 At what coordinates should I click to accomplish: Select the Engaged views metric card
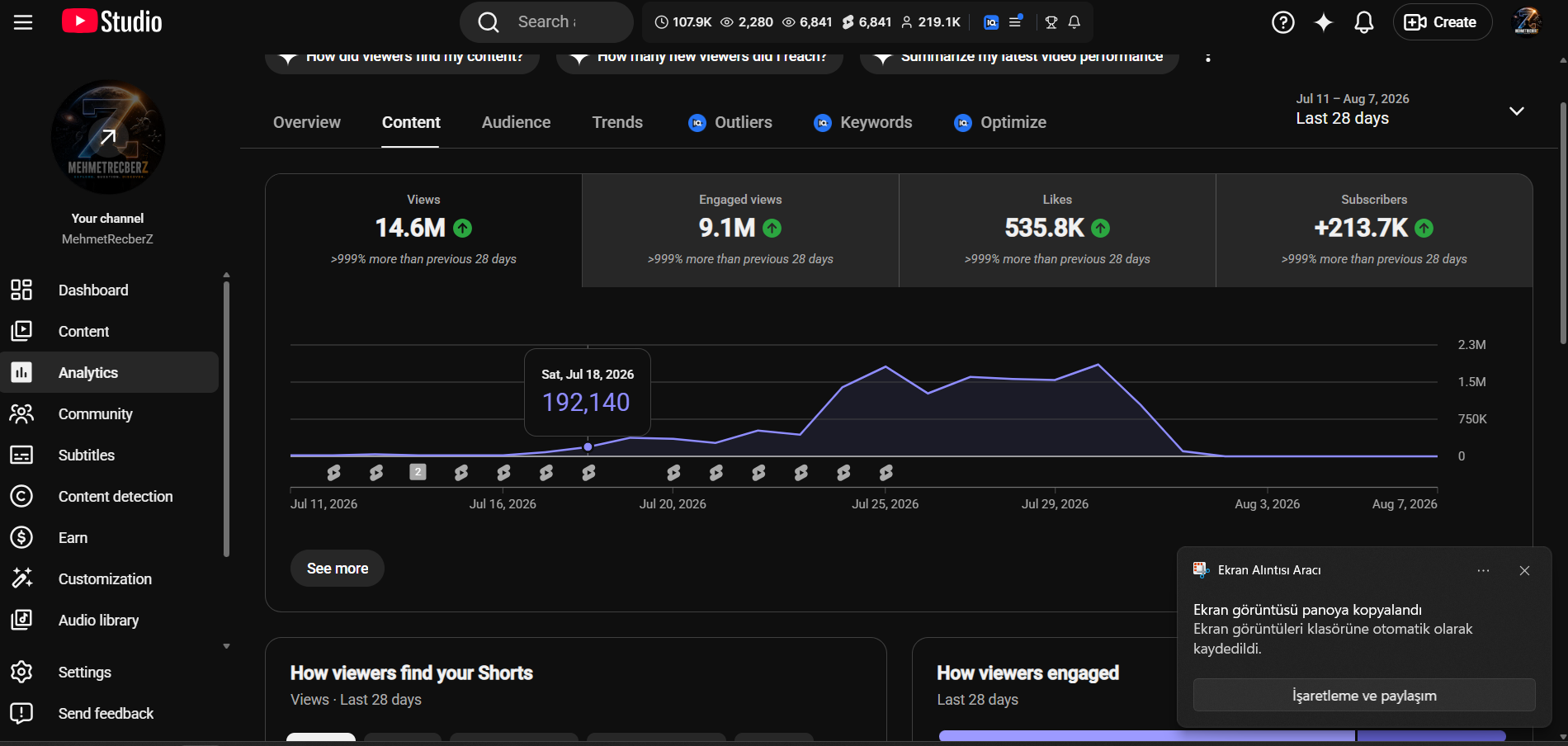coord(740,230)
